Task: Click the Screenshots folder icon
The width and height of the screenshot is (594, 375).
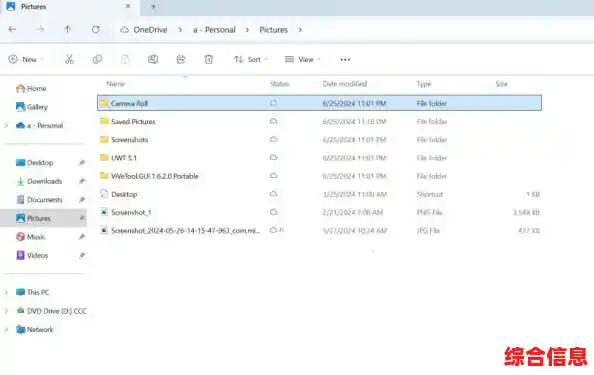Action: (x=104, y=139)
